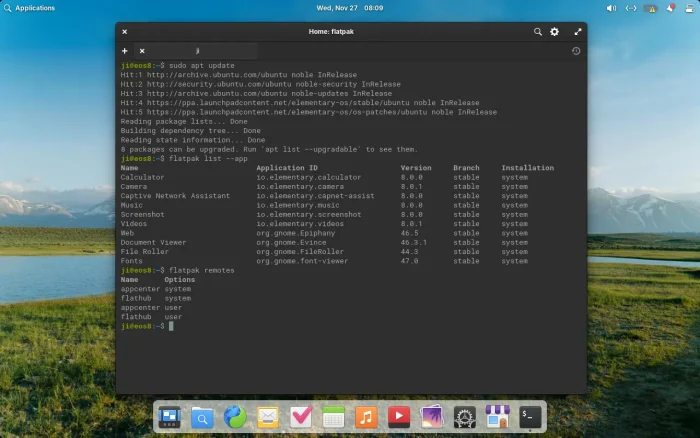Open terminal settings gear menu
The width and height of the screenshot is (700, 438).
(x=554, y=32)
